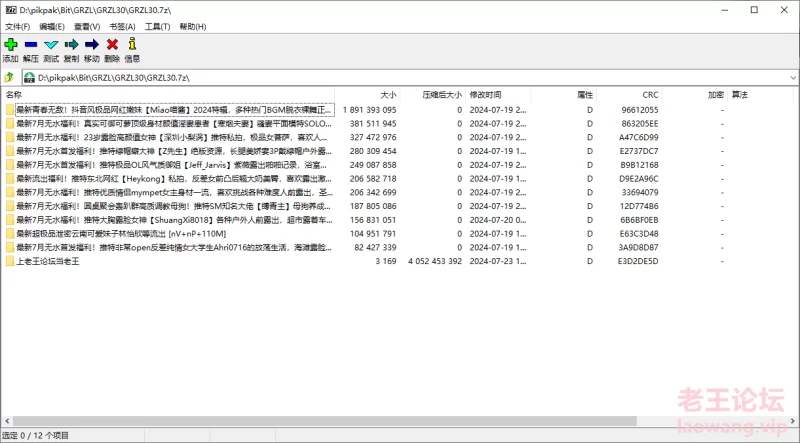Click the 7-Zip icon in the title bar

[9, 9]
